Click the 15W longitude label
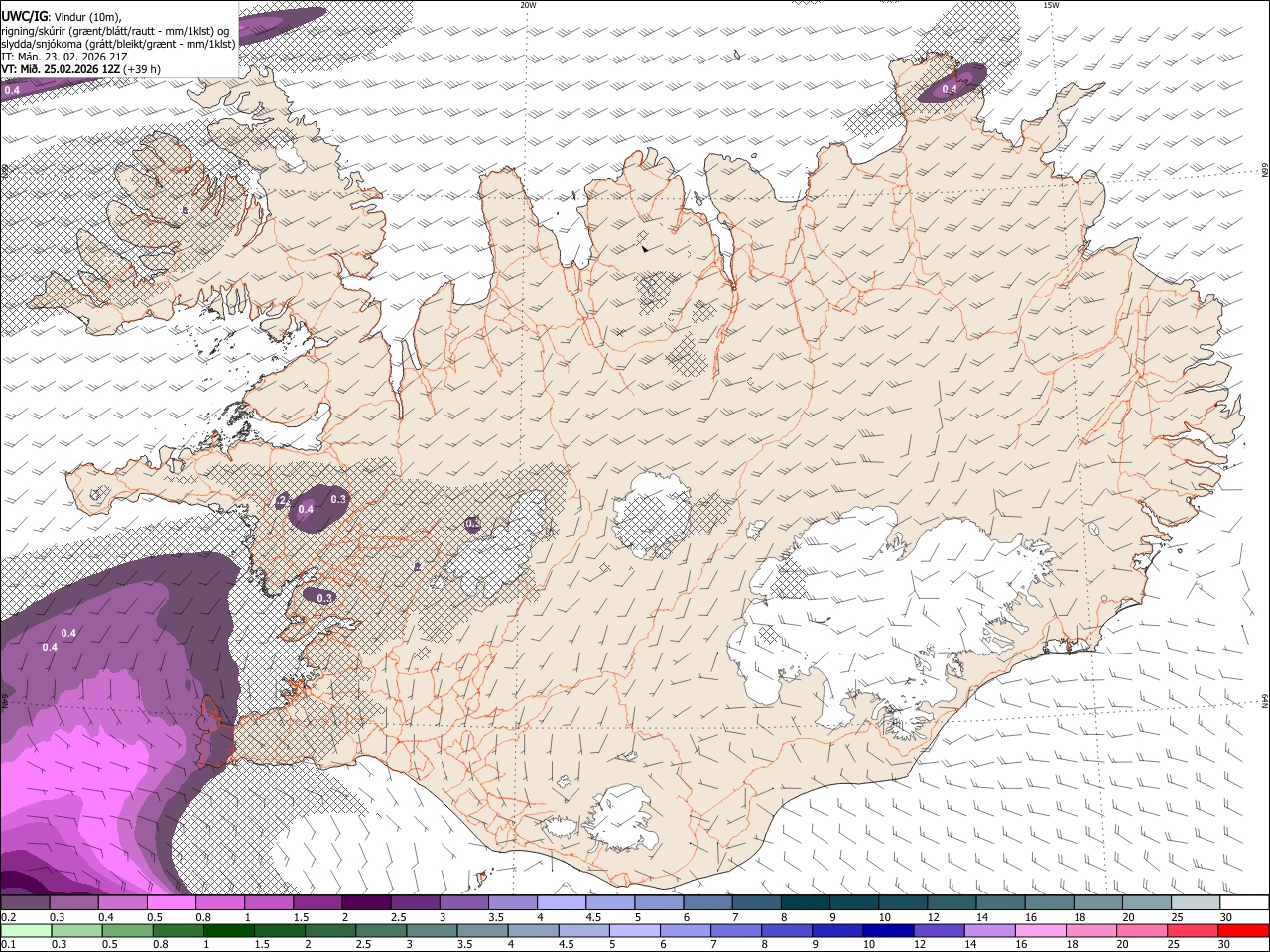Image resolution: width=1270 pixels, height=952 pixels. click(1051, 5)
